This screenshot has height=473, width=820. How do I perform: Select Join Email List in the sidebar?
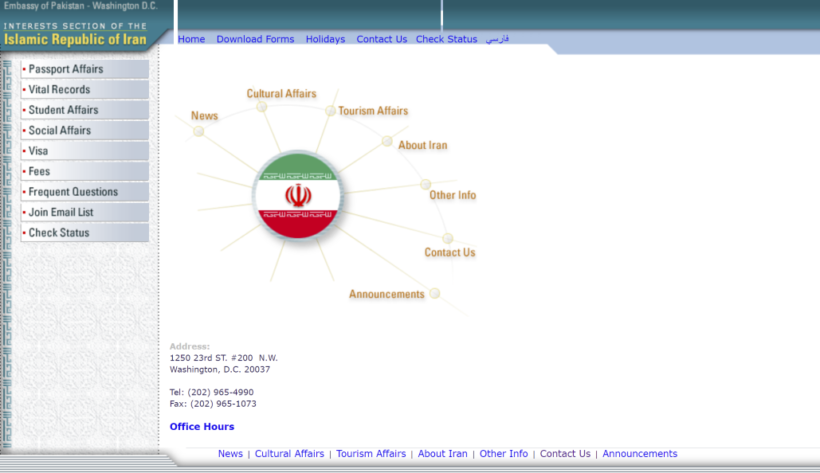[x=85, y=212]
